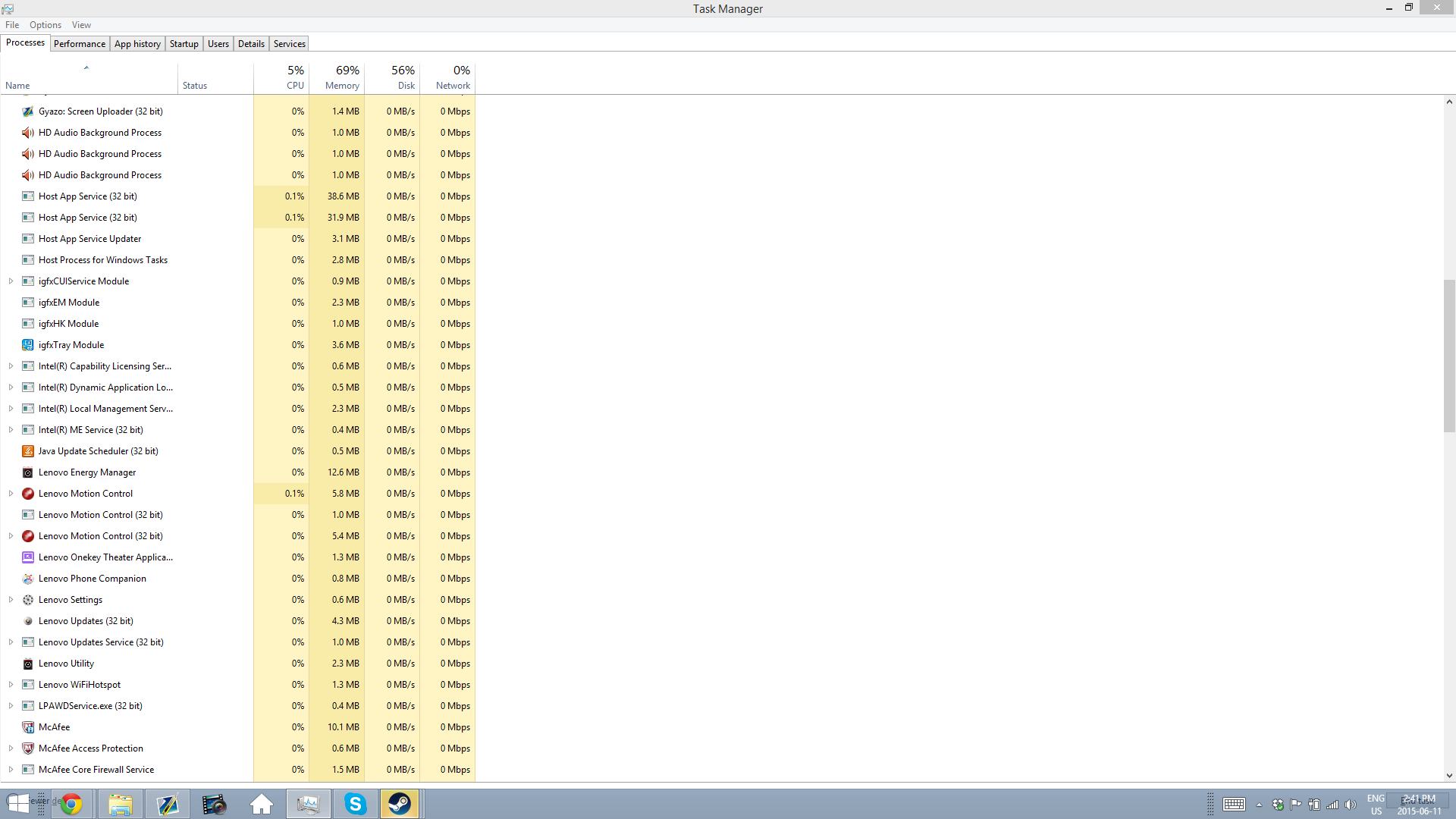1456x819 pixels.
Task: Expand the igfxCUIService Module entry
Action: 11,281
